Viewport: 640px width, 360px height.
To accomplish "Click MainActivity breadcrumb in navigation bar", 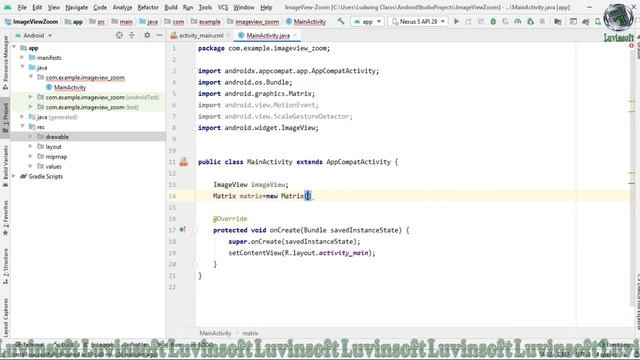I will point(306,21).
